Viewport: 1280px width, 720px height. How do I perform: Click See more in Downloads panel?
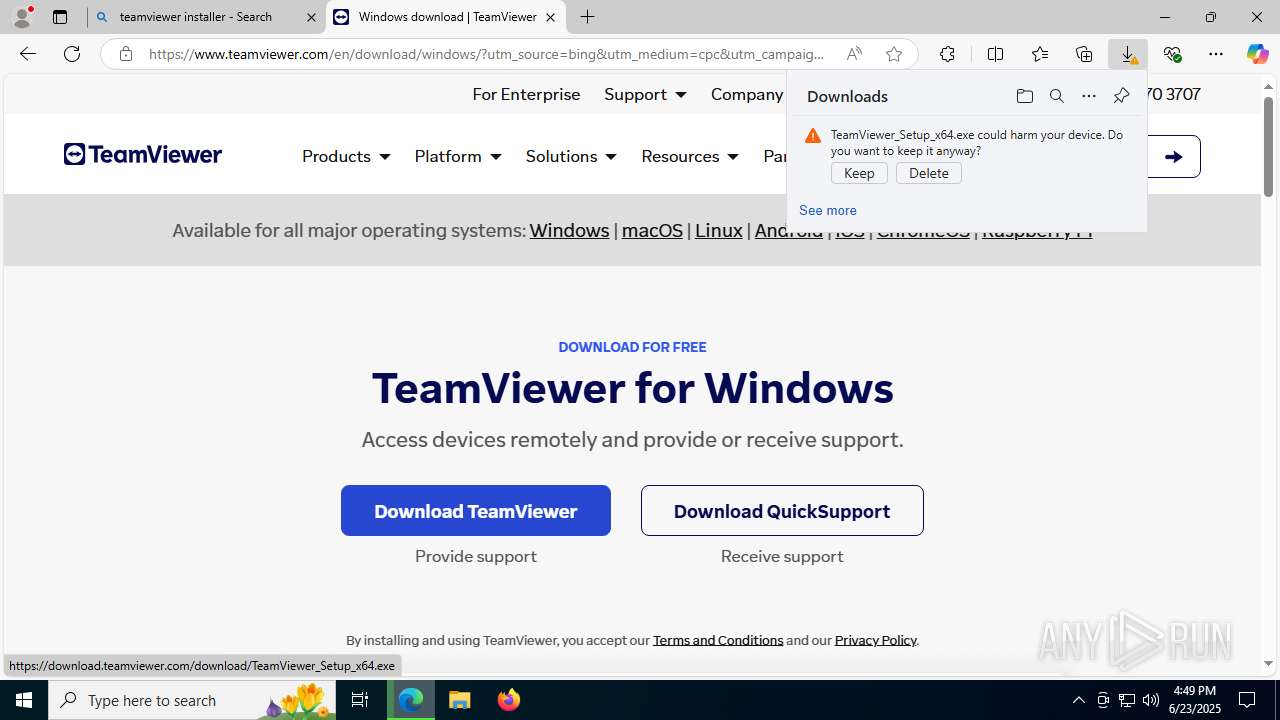coord(827,210)
